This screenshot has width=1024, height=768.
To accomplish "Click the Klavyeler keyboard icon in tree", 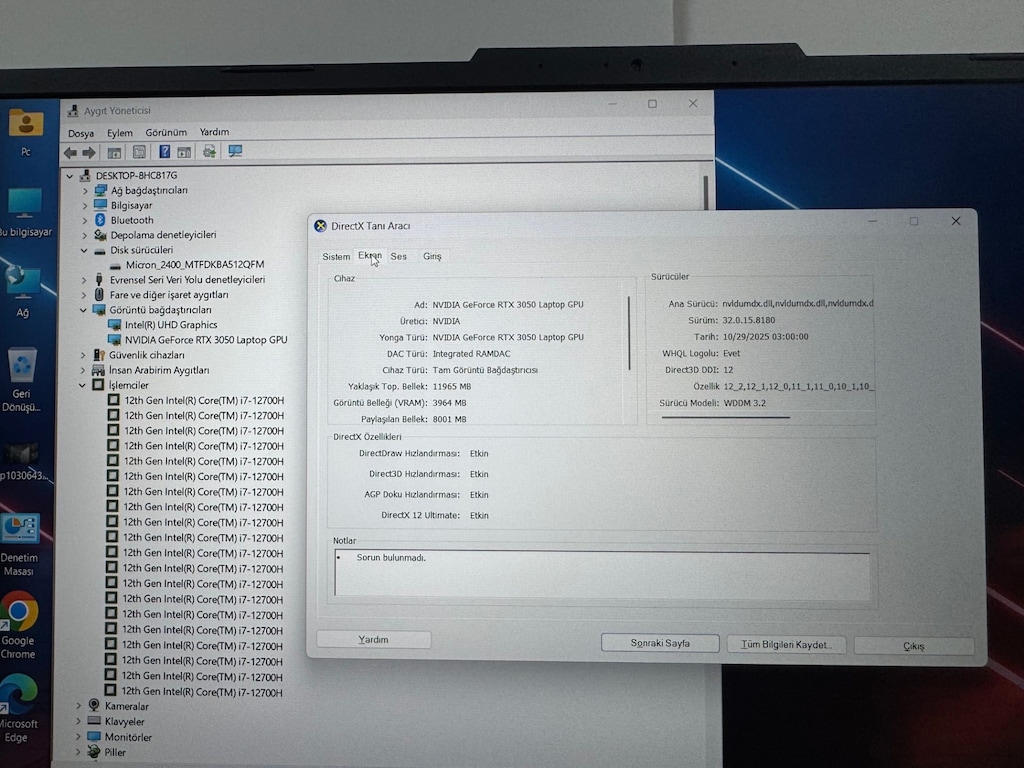I will pos(94,721).
